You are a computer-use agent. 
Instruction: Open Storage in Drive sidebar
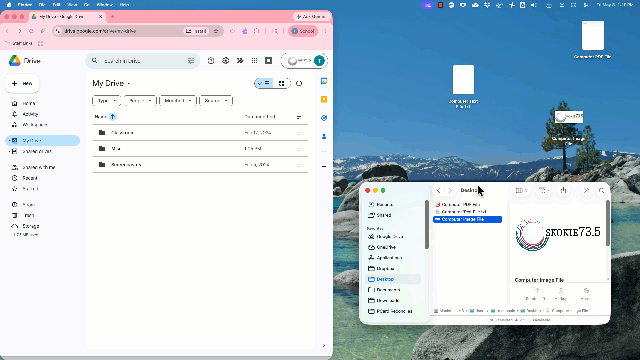[x=26, y=226]
